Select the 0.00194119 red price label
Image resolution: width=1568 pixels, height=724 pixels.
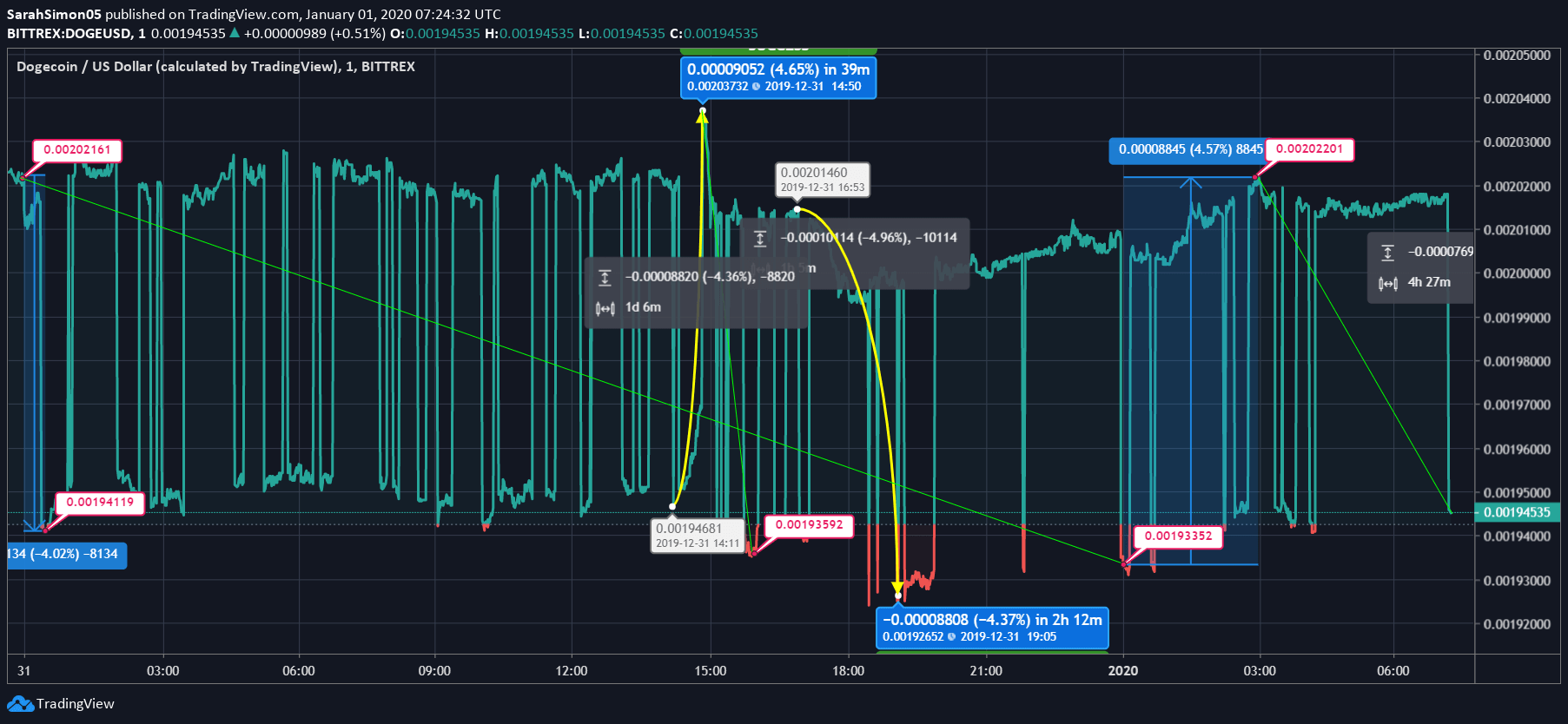click(x=100, y=503)
